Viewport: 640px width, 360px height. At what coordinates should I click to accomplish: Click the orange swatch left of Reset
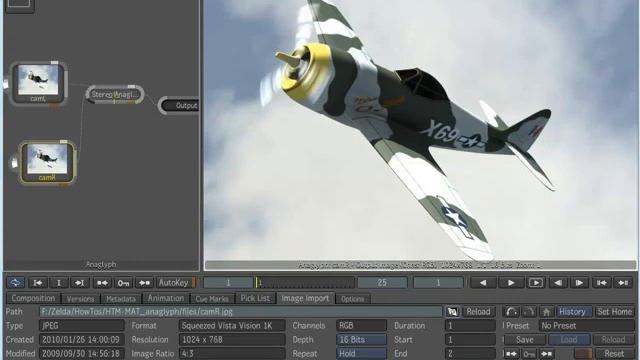pos(583,353)
